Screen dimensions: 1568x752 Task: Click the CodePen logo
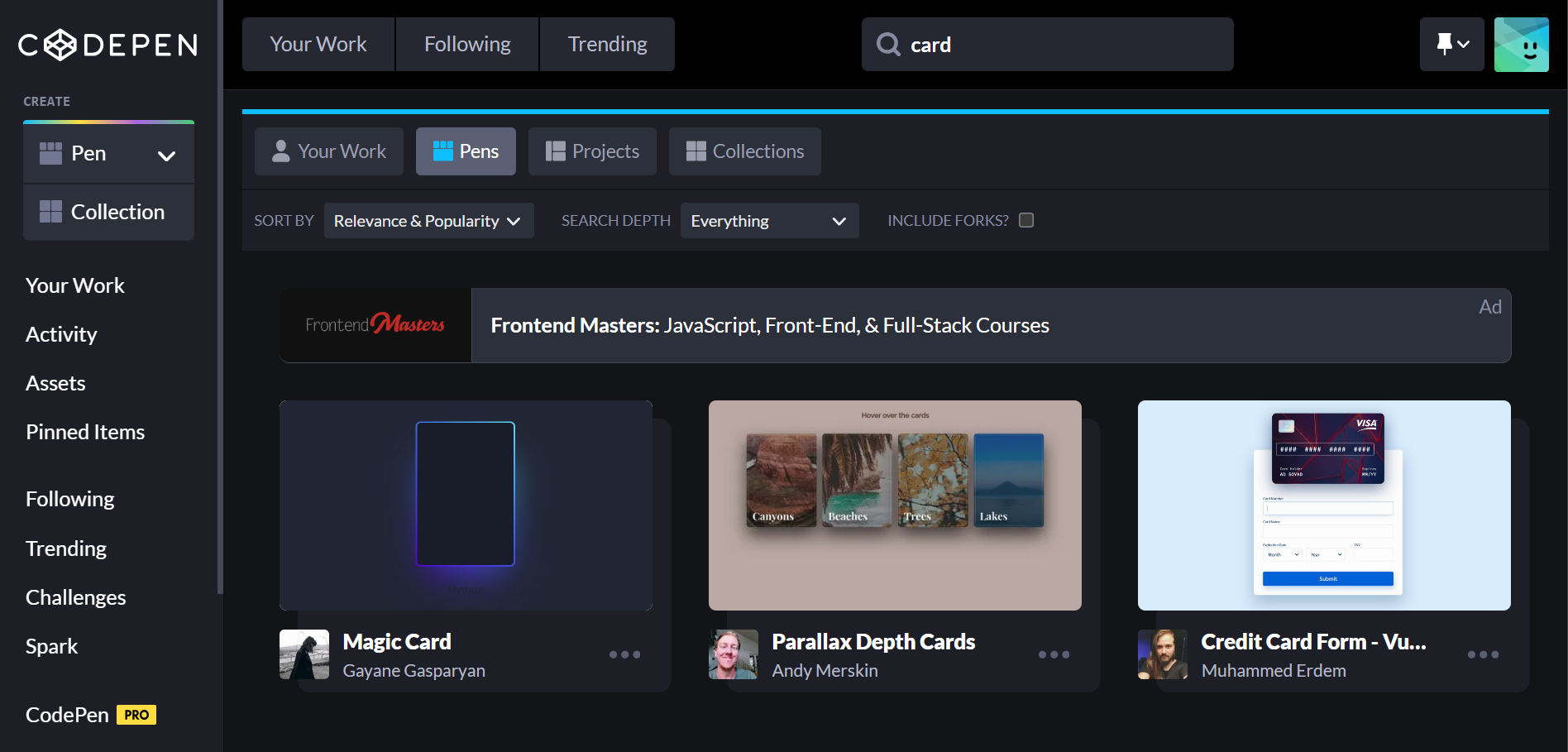(108, 45)
